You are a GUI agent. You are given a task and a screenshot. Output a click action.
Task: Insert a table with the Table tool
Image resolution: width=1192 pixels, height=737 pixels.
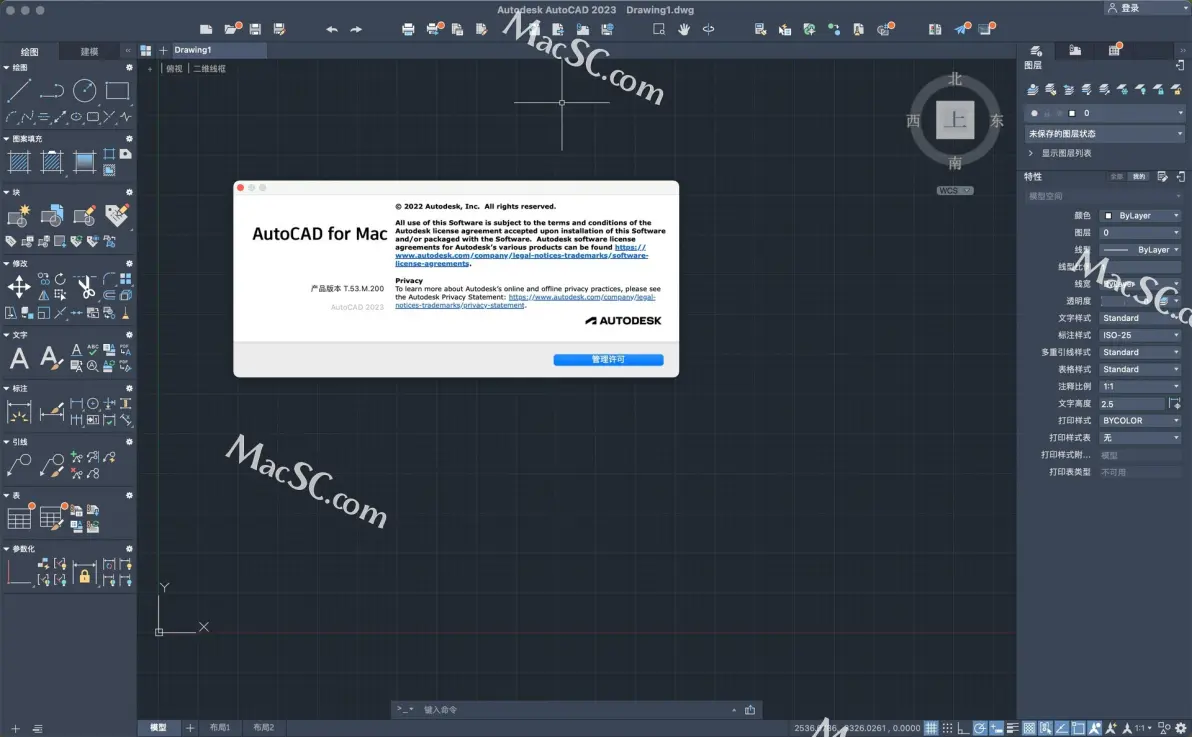(x=19, y=518)
